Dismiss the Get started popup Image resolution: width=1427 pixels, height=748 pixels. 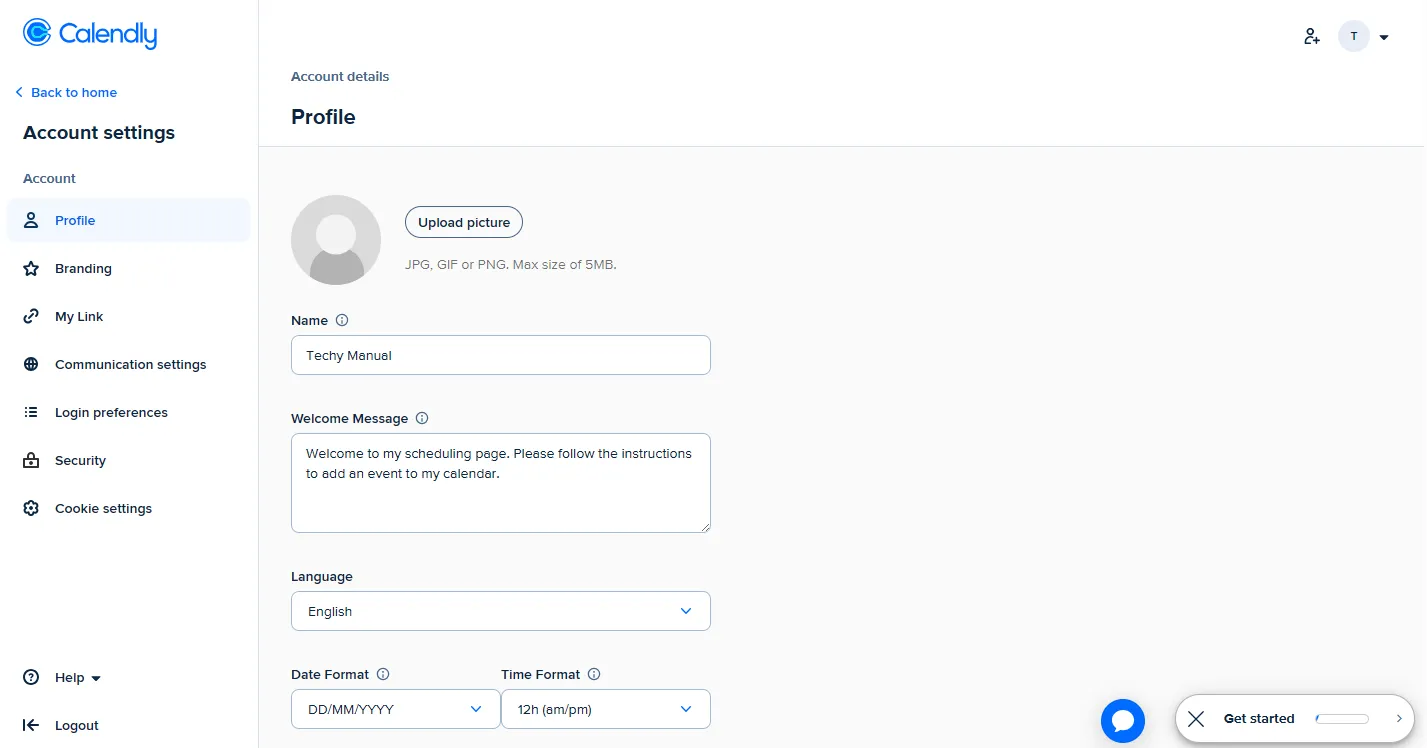[x=1196, y=718]
